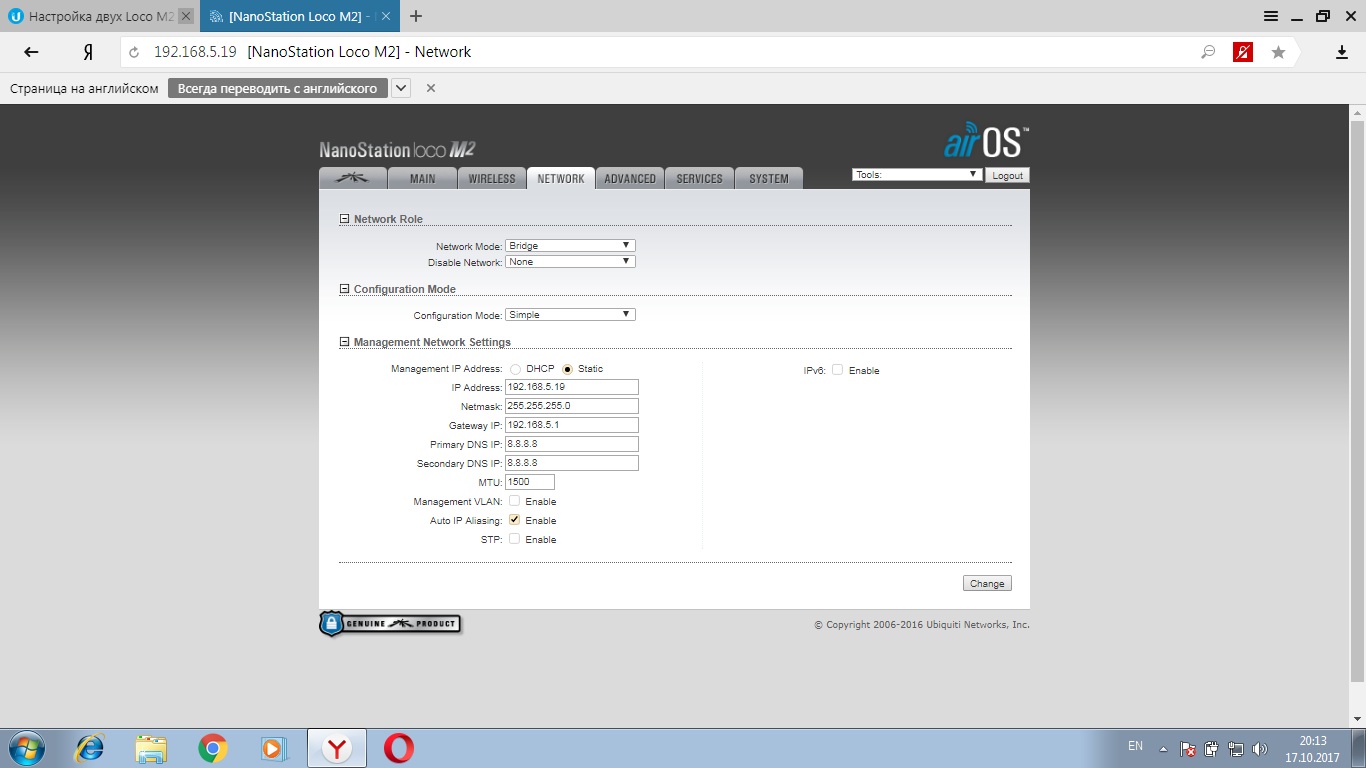This screenshot has width=1366, height=768.
Task: Enable the IPv6 checkbox
Action: pyautogui.click(x=838, y=370)
